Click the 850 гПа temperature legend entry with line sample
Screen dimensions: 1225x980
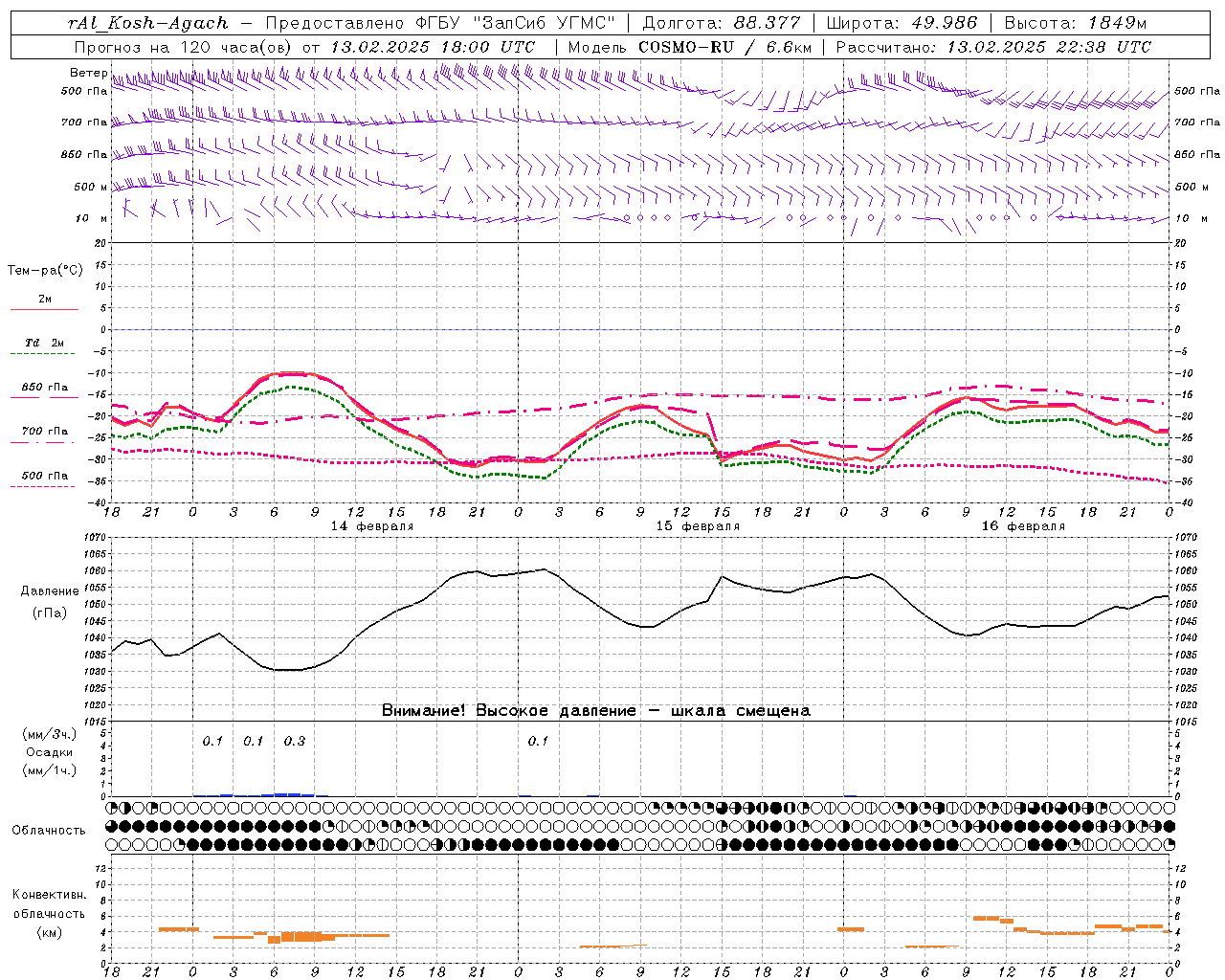44,390
